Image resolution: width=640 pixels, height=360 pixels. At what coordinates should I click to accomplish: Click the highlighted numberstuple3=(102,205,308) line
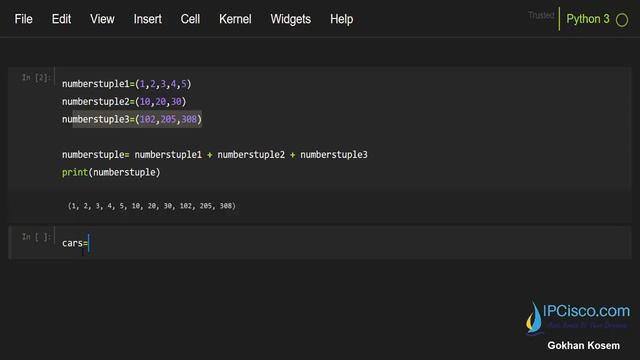coord(132,119)
